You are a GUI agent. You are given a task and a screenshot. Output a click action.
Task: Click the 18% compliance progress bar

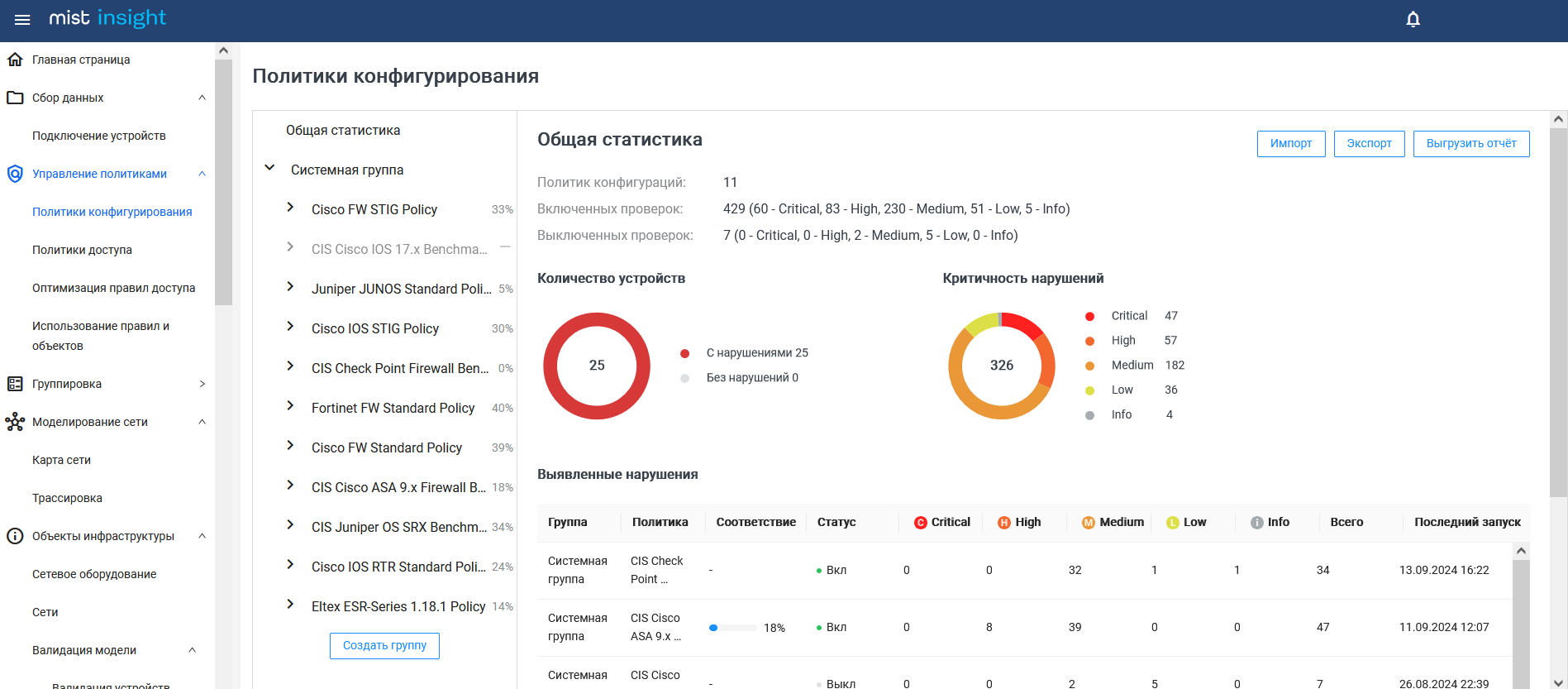point(733,628)
